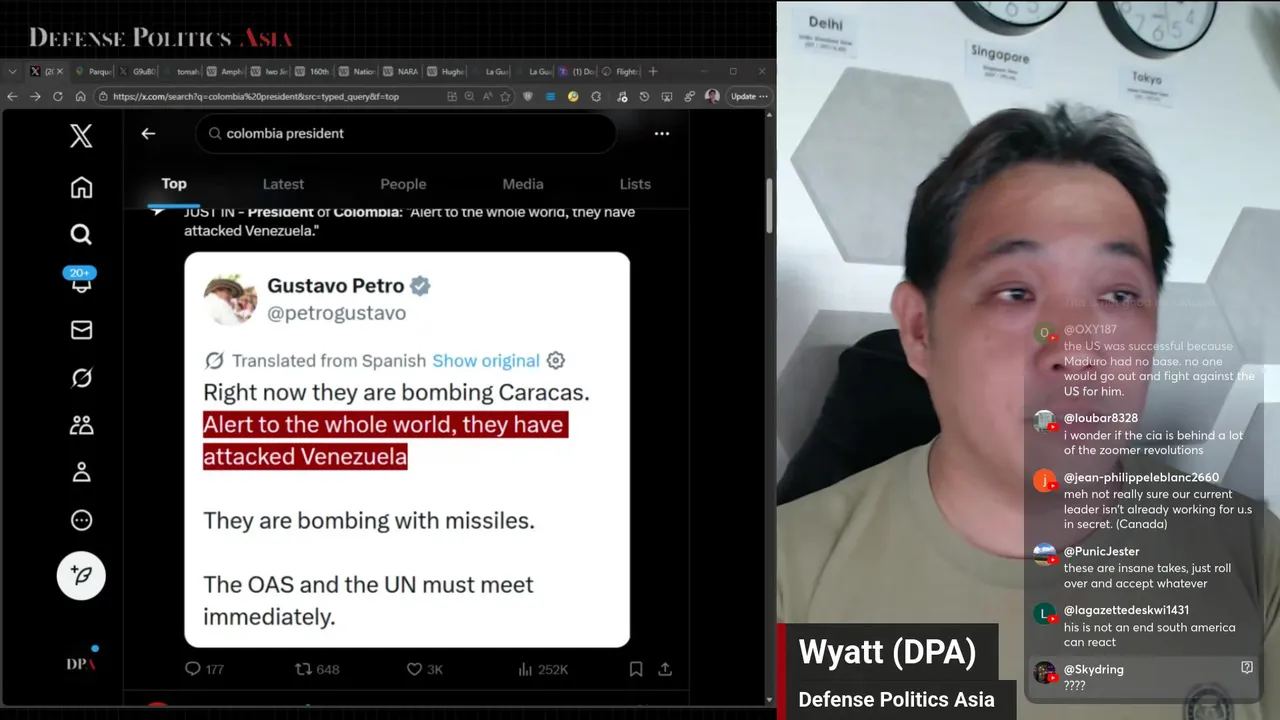
Task: Switch to the 'Parqu' browser tab
Action: click(x=94, y=71)
